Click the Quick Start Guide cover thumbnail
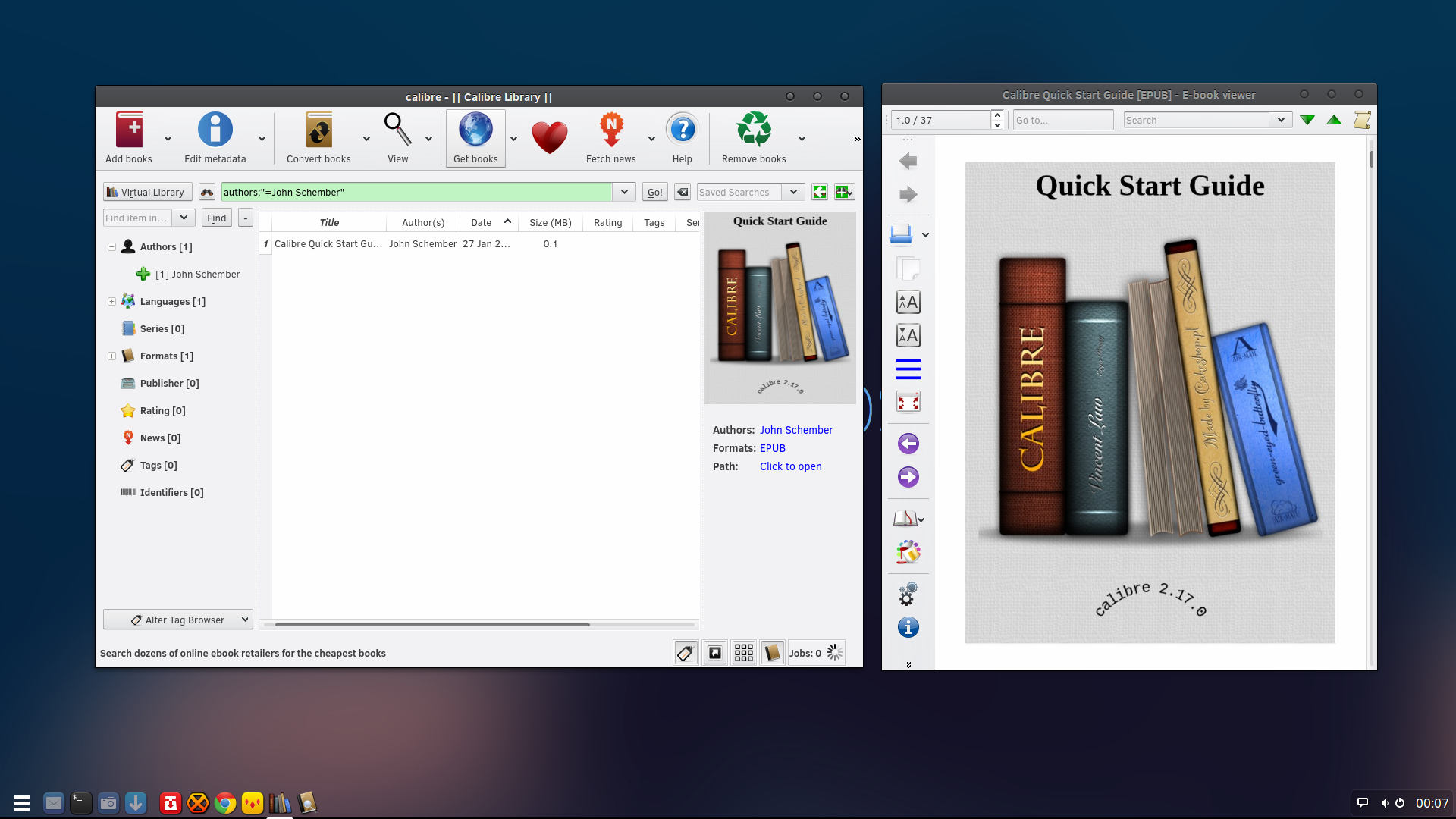This screenshot has width=1456, height=819. (x=780, y=308)
